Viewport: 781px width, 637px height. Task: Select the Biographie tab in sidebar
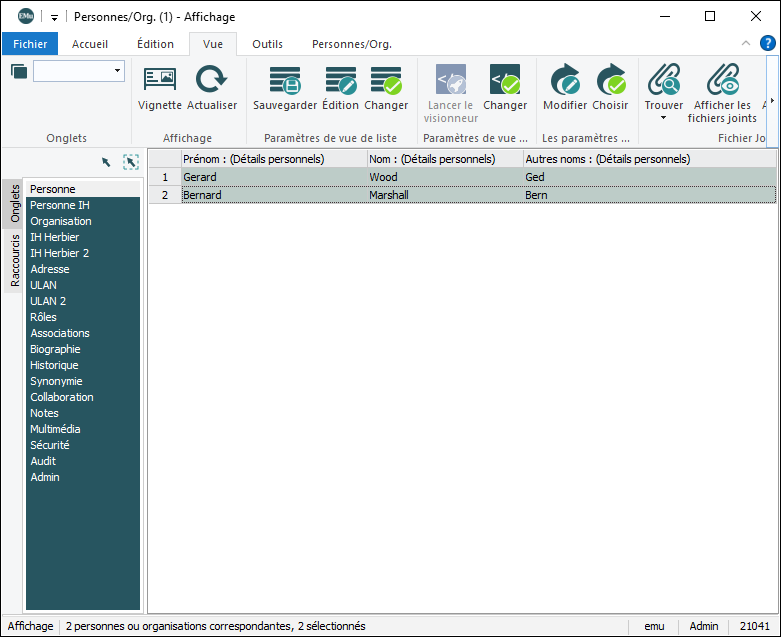coord(55,349)
